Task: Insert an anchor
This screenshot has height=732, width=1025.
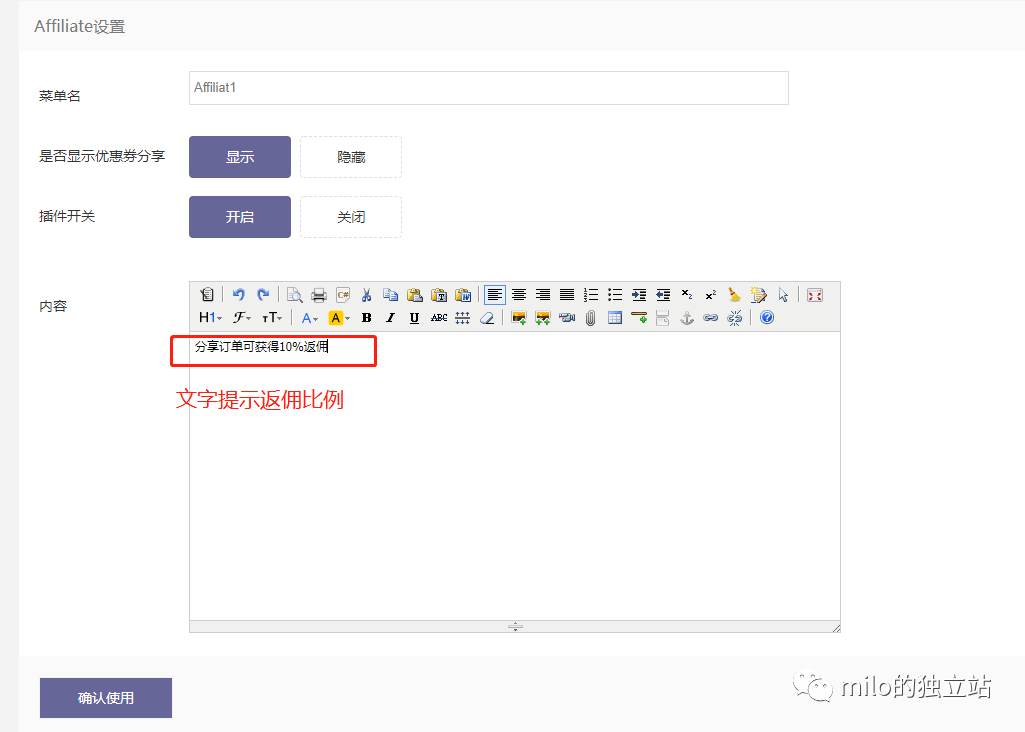Action: pos(686,318)
